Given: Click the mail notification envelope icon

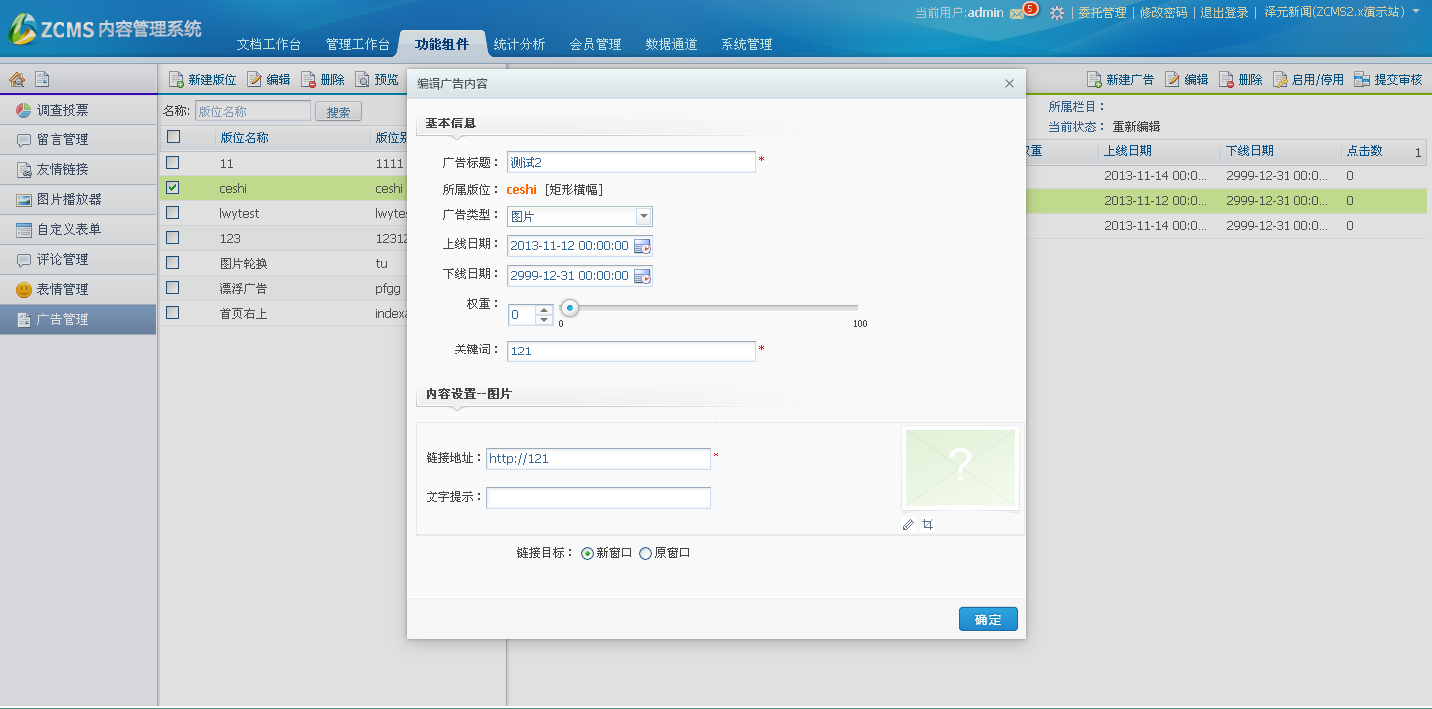Looking at the screenshot, I should (x=1017, y=13).
